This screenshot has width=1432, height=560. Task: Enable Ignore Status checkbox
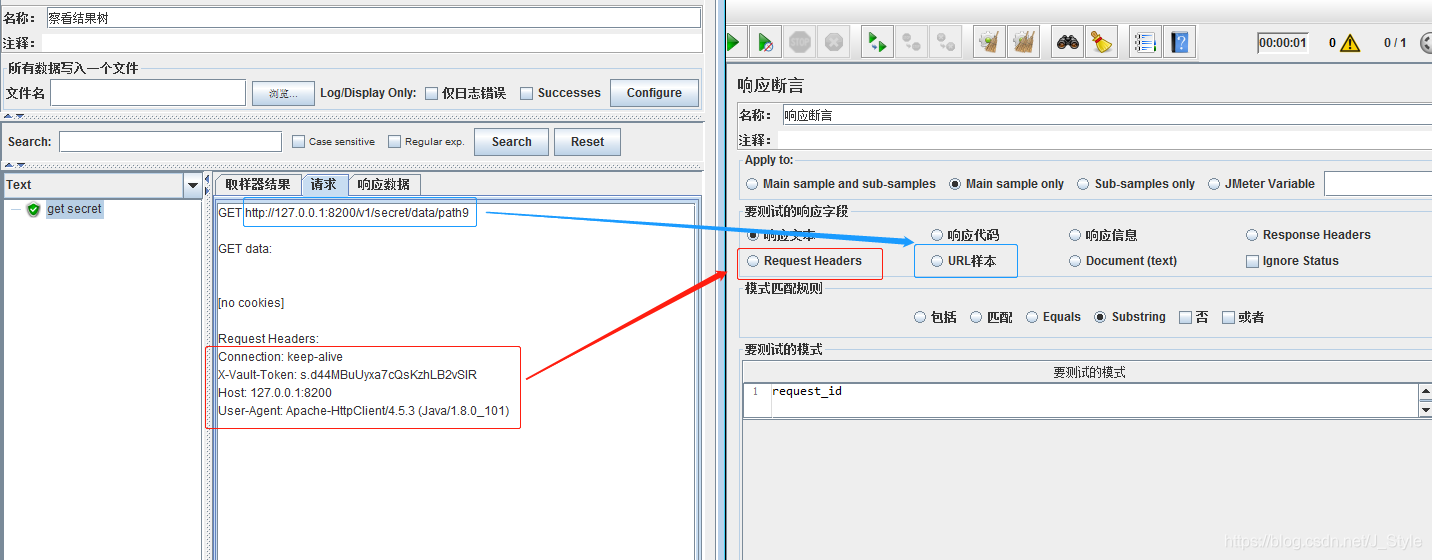pos(1252,261)
